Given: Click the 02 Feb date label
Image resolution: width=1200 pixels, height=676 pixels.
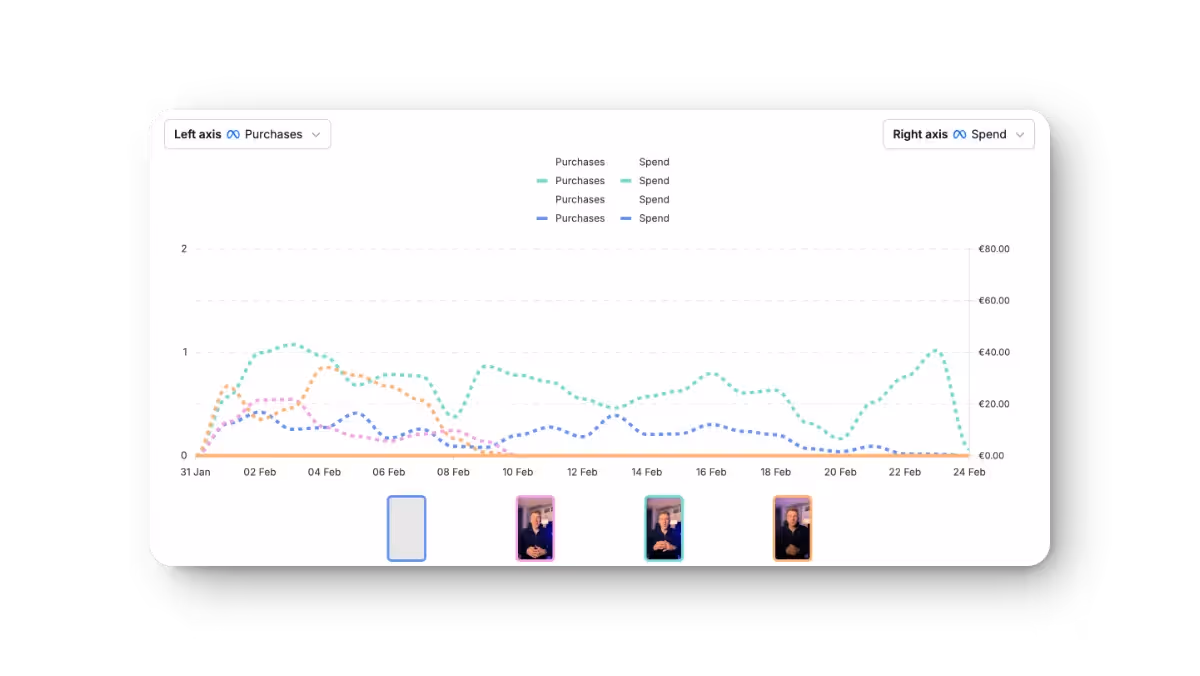Looking at the screenshot, I should 260,472.
